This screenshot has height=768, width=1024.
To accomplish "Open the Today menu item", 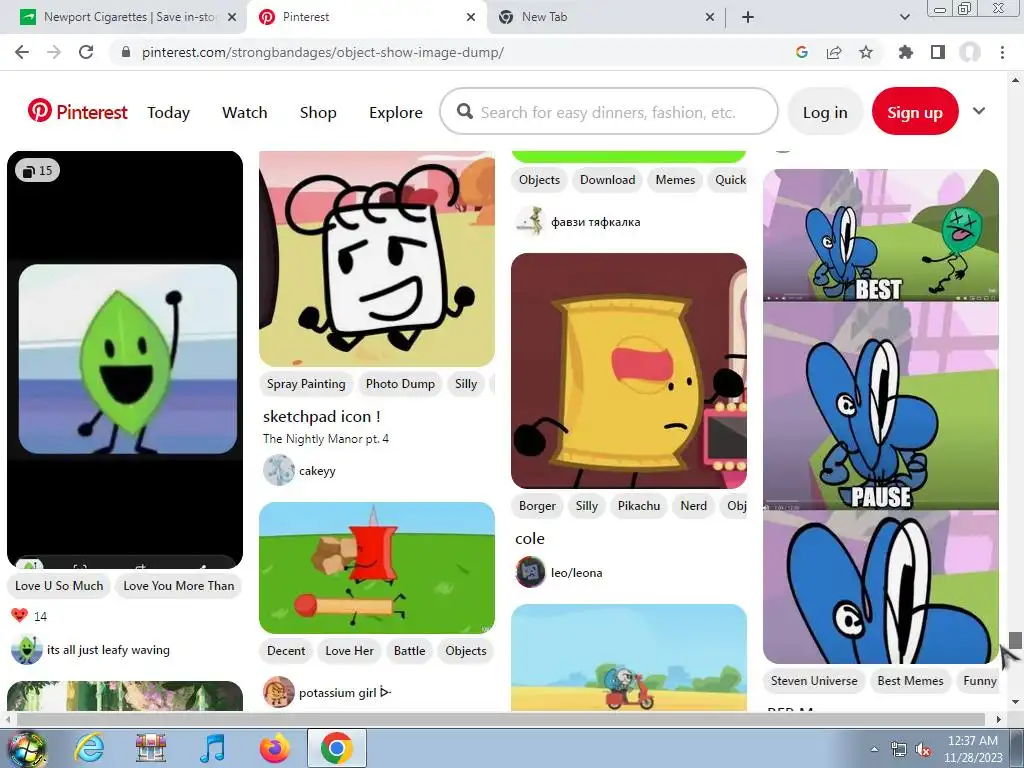I will [168, 112].
